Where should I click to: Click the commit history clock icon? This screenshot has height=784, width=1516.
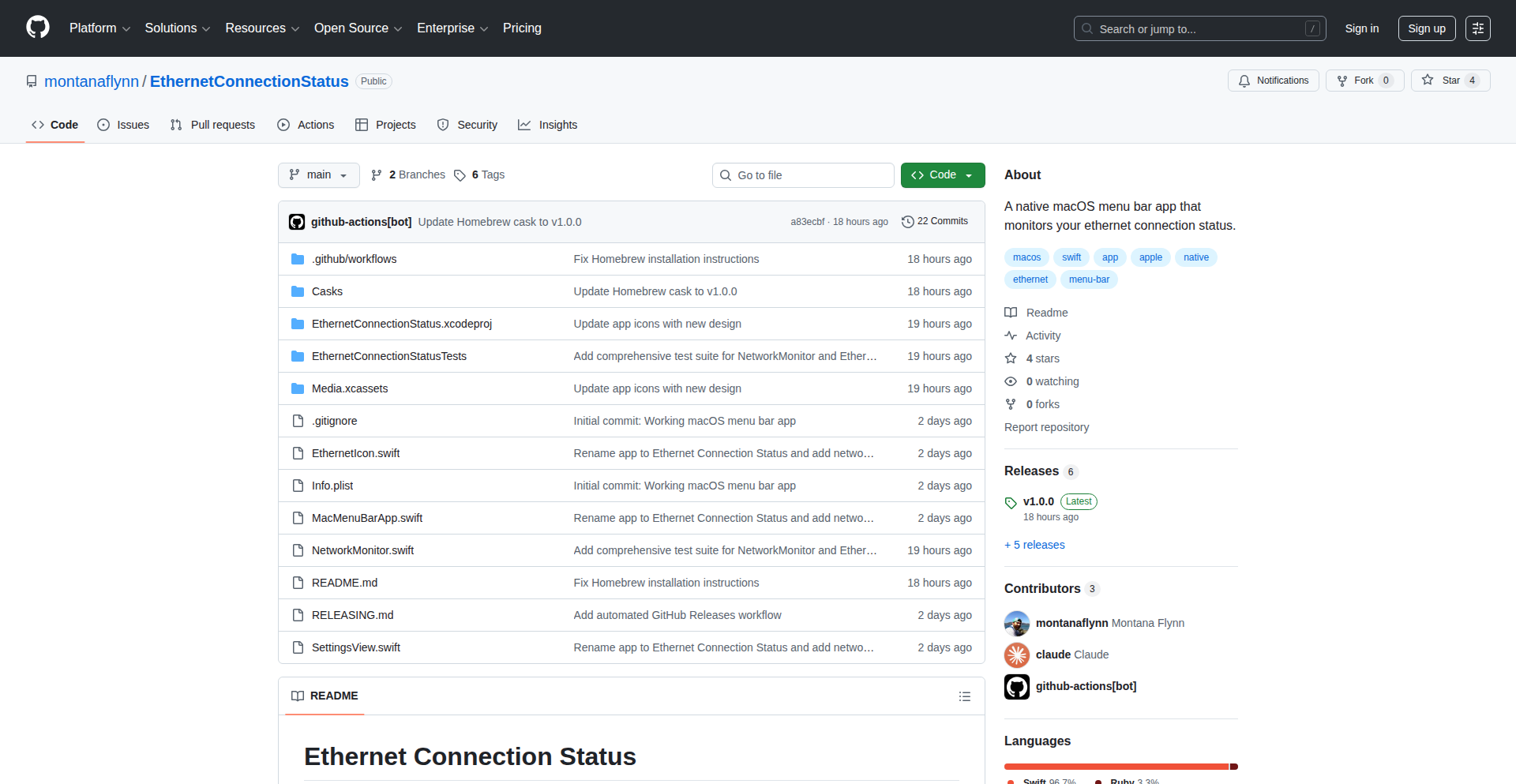click(908, 222)
